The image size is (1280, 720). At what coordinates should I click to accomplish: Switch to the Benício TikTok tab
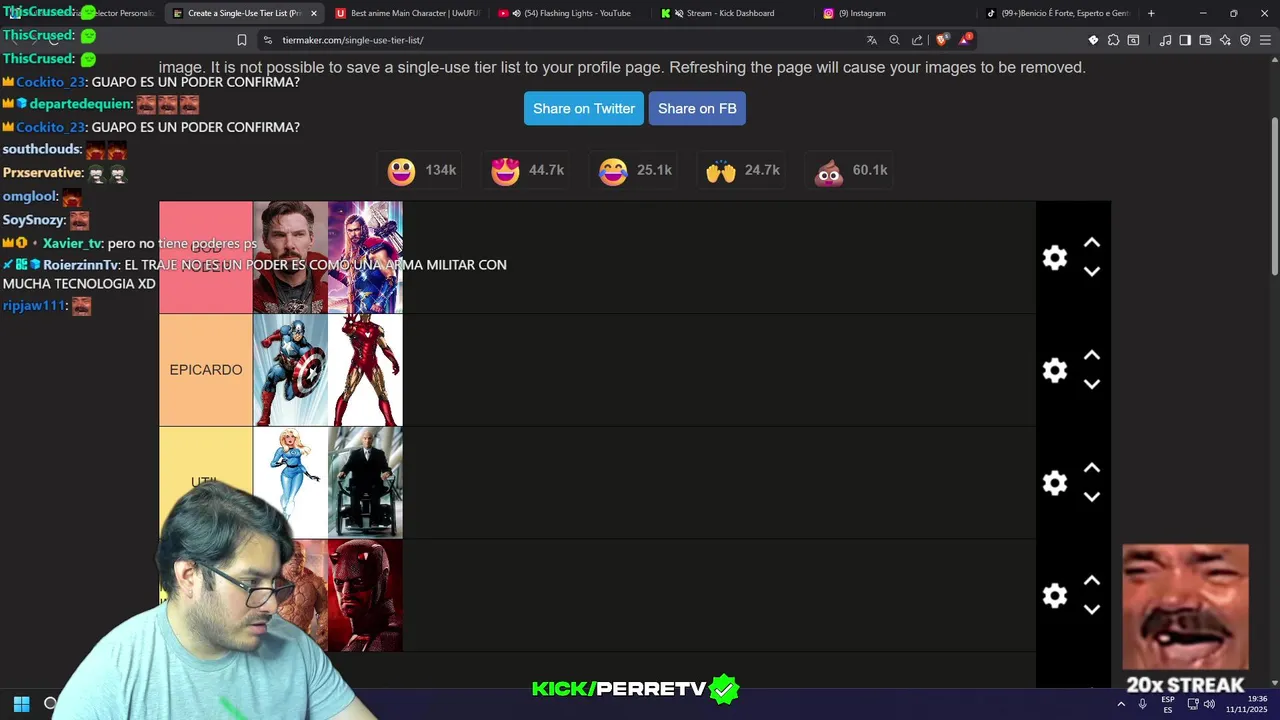pyautogui.click(x=1058, y=13)
